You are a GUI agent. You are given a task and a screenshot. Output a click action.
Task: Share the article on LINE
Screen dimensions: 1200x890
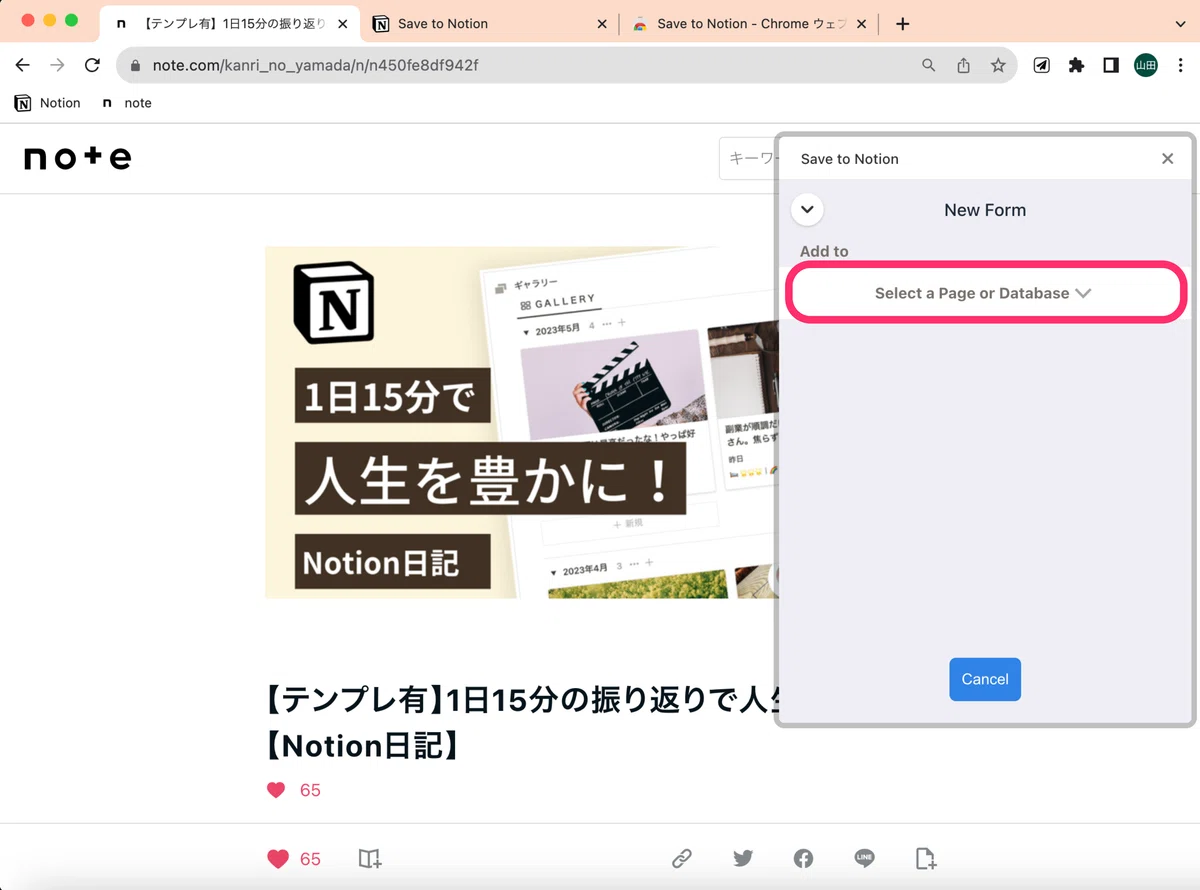865,858
